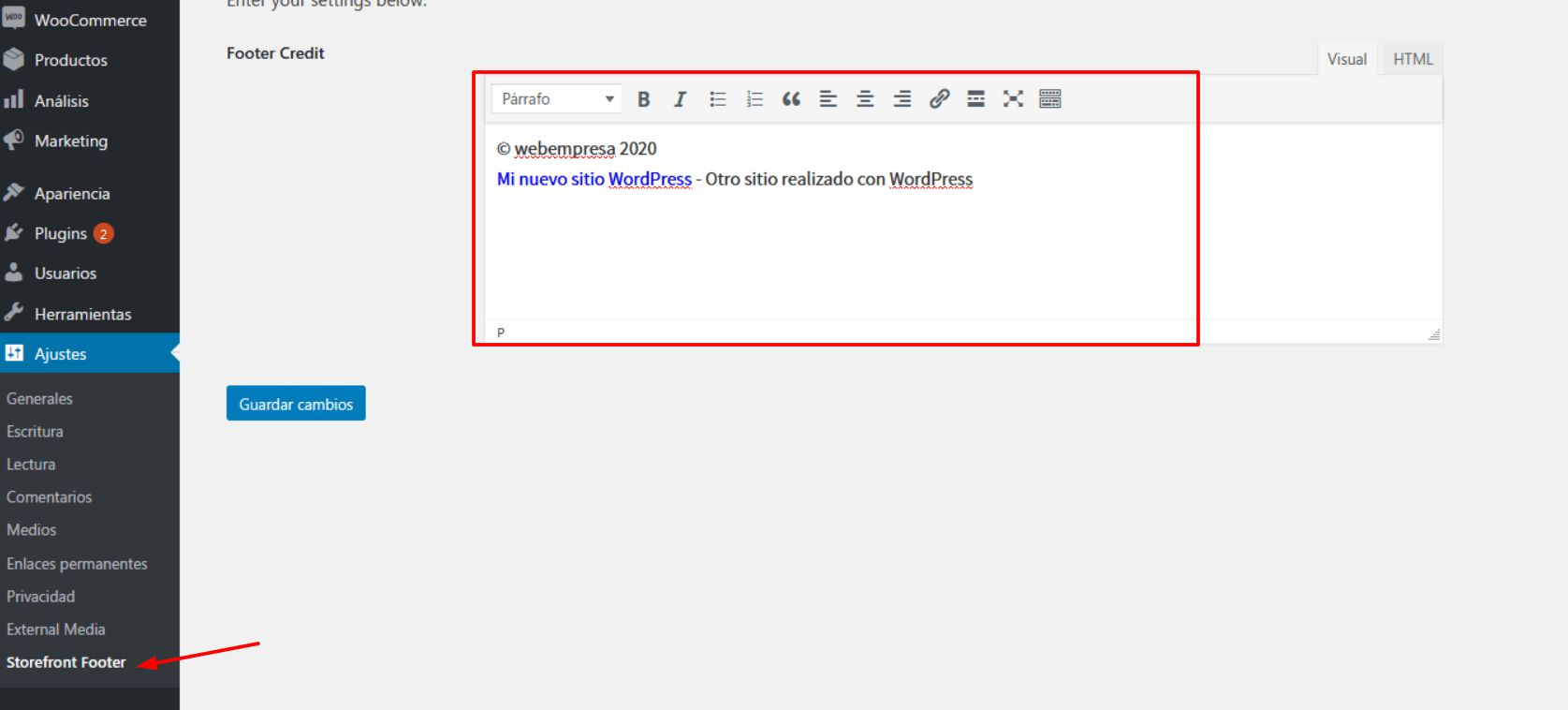
Task: Click the Apariencia brush icon
Action: [x=13, y=192]
